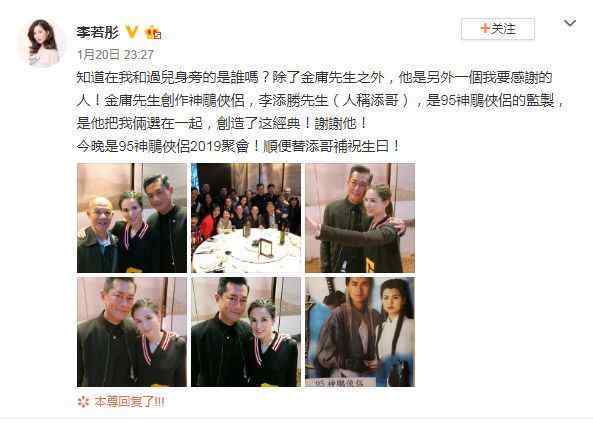This screenshot has width=593, height=423.
Task: Open the hugging pose photo thumbnail
Action: click(x=360, y=218)
